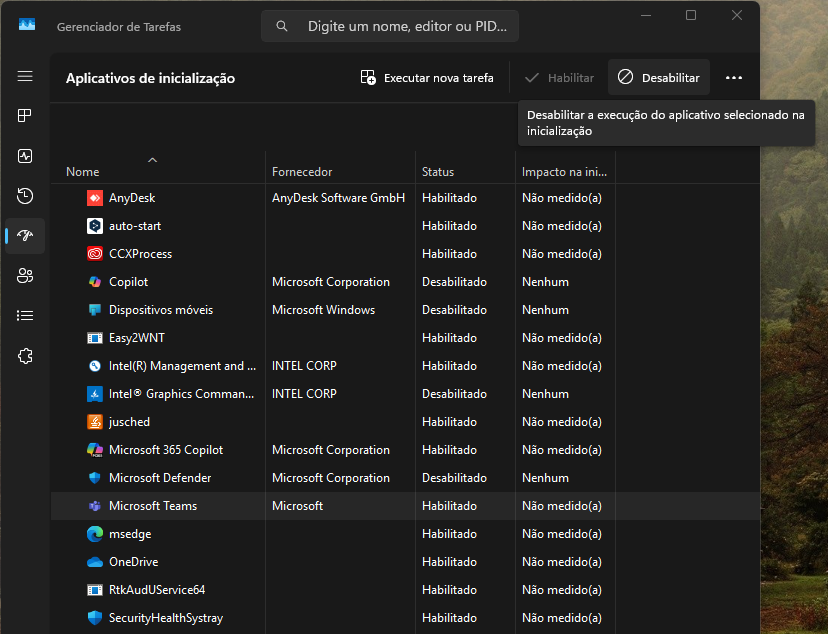
Task: Click the Intel Graphics Command icon
Action: tap(95, 394)
